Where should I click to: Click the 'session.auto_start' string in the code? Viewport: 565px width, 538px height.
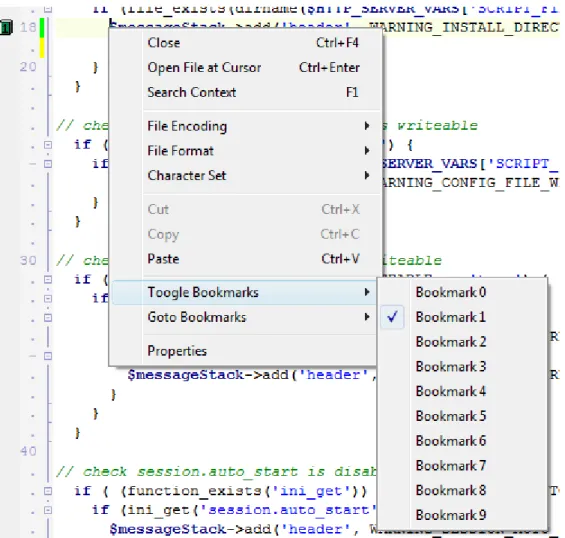pyautogui.click(x=289, y=510)
